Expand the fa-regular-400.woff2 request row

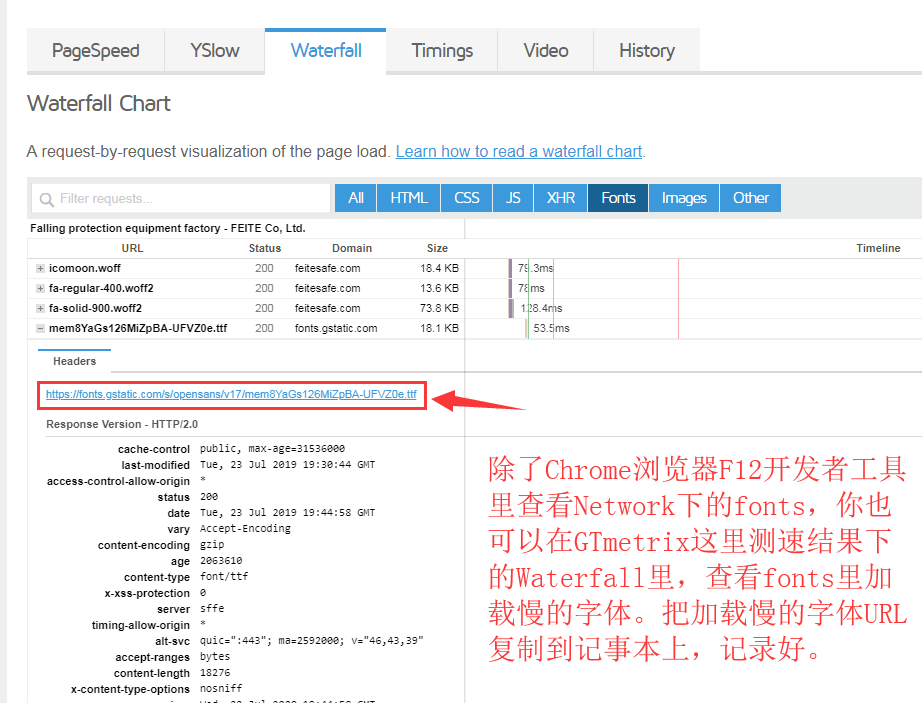tap(40, 289)
